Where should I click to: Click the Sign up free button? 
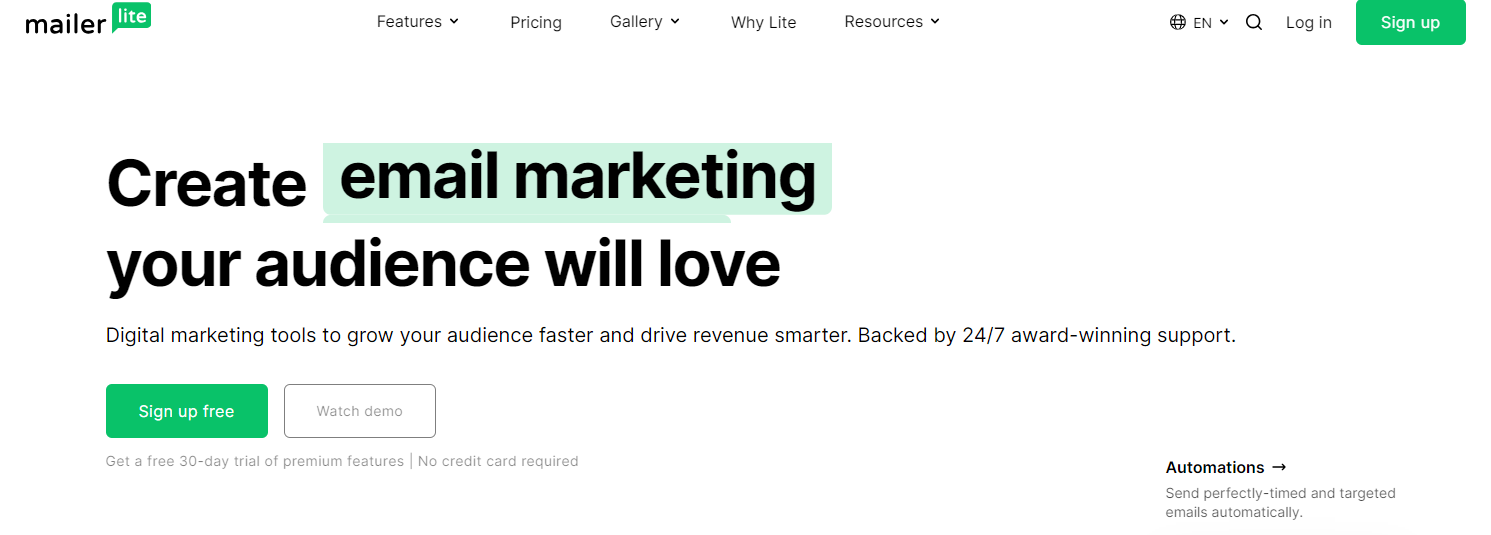pos(187,411)
